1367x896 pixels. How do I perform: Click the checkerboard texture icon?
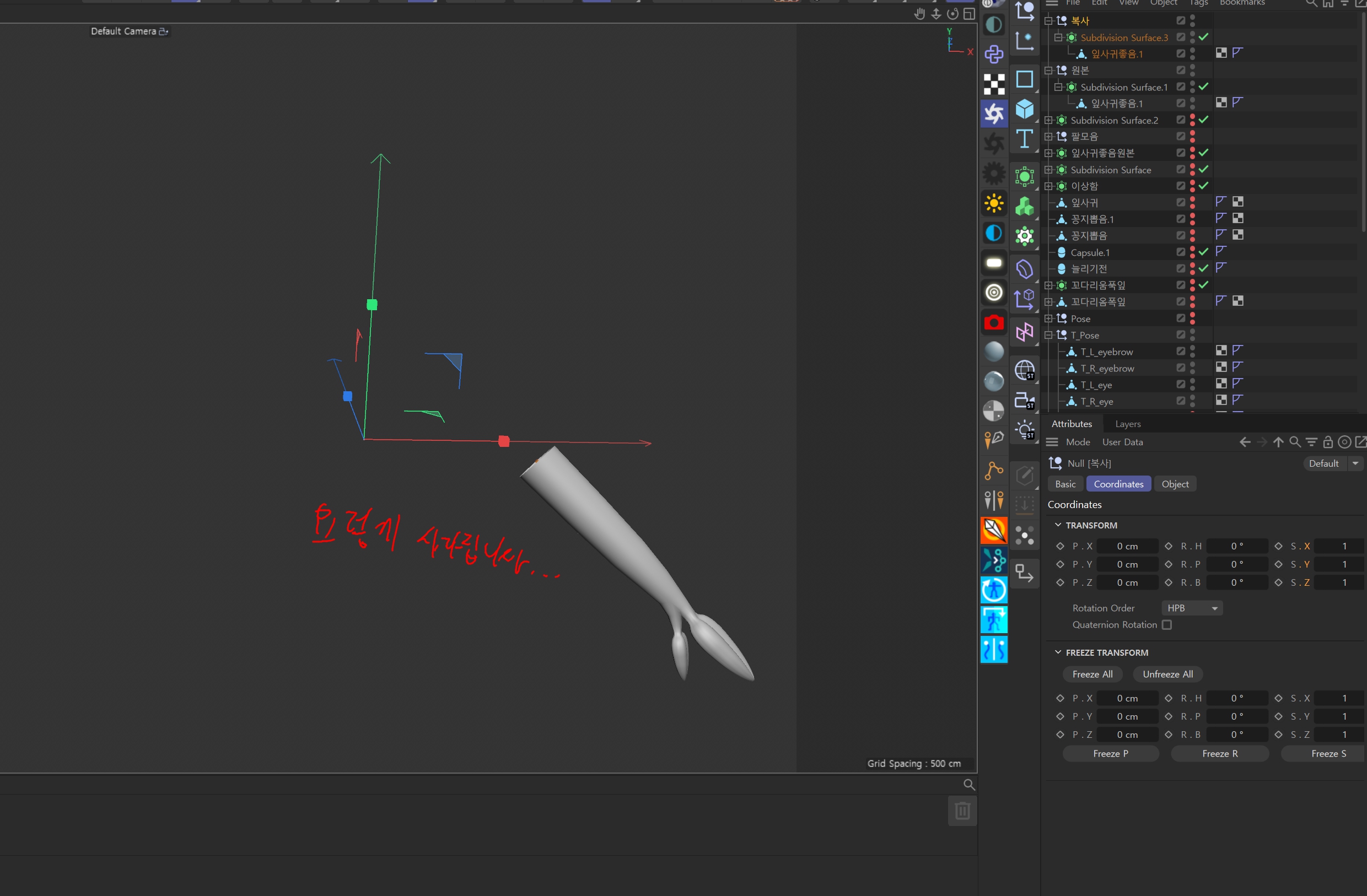click(994, 84)
